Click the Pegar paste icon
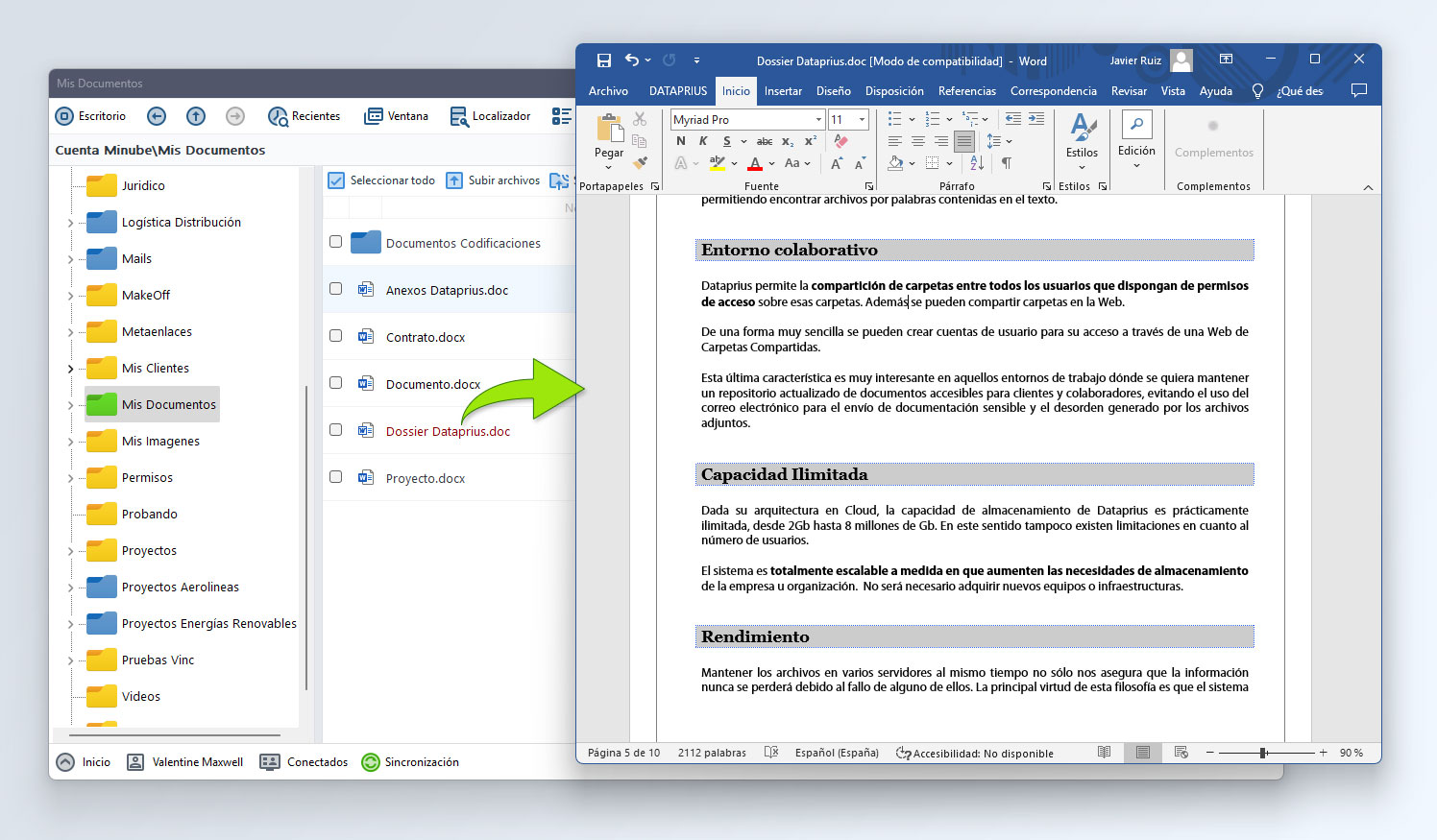Screen dimensions: 1437x840 coord(609,129)
